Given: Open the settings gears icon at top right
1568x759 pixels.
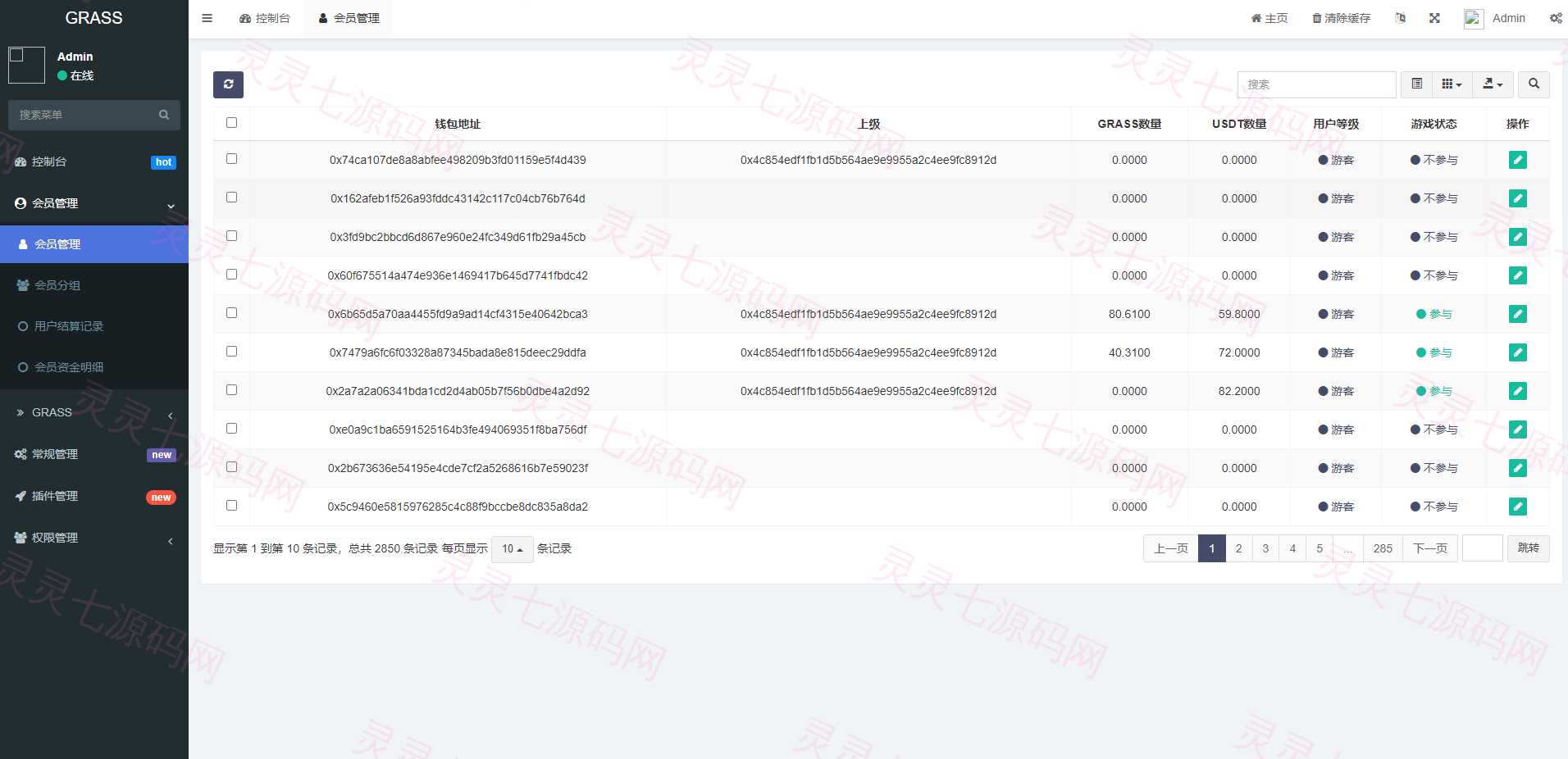Looking at the screenshot, I should [x=1555, y=18].
